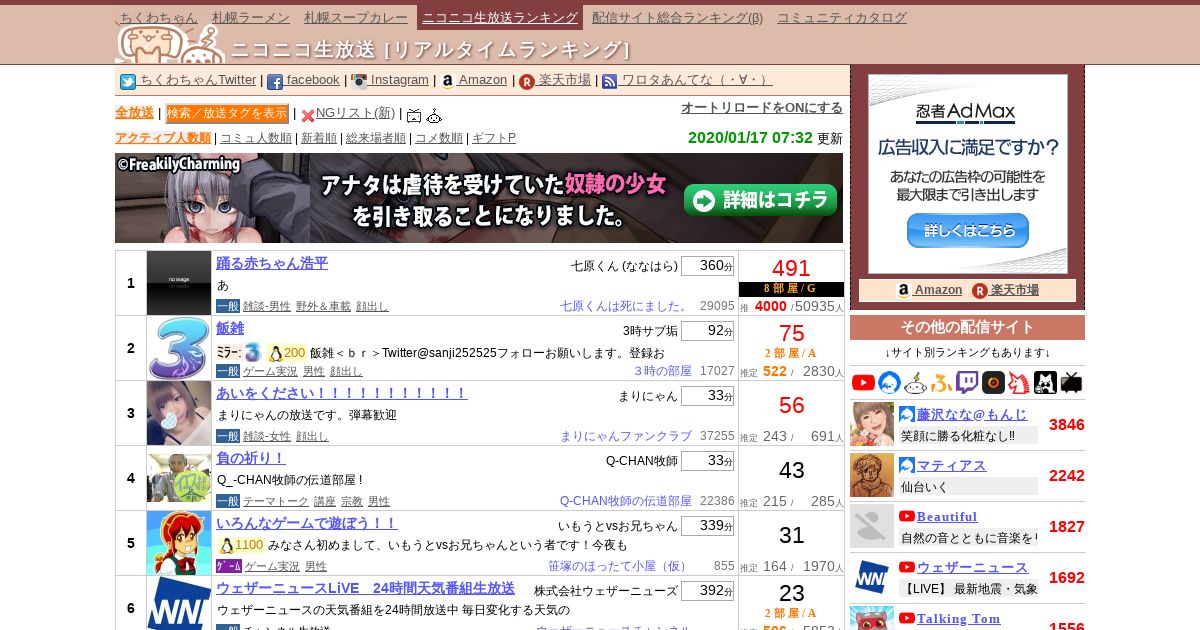Click the Rakuten 'R' icon in top link bar
1200x630 pixels.
[x=527, y=82]
